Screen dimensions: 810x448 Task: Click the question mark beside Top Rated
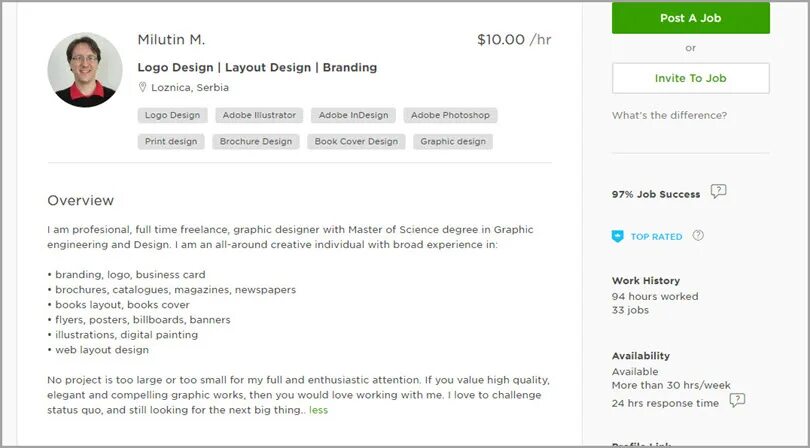click(x=698, y=236)
